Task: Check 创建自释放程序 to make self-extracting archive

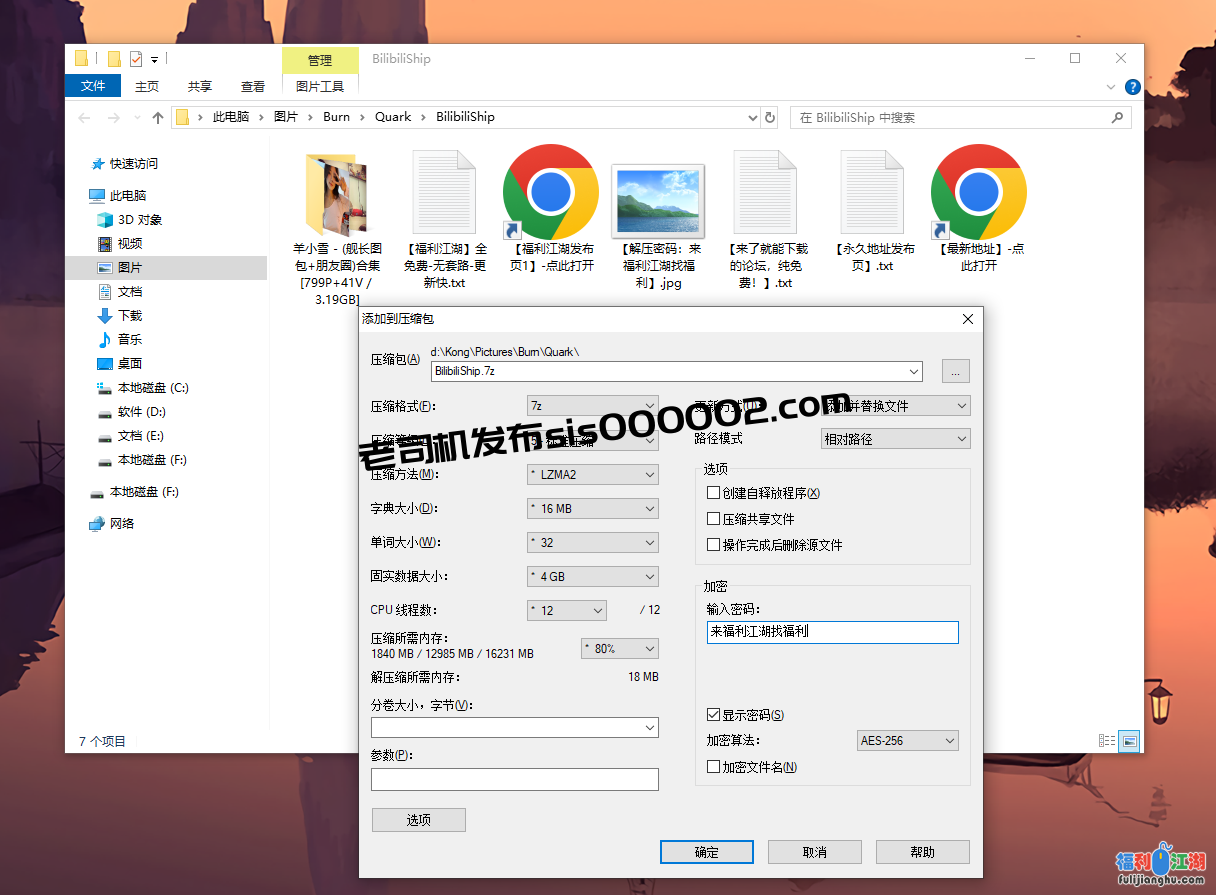Action: [712, 493]
